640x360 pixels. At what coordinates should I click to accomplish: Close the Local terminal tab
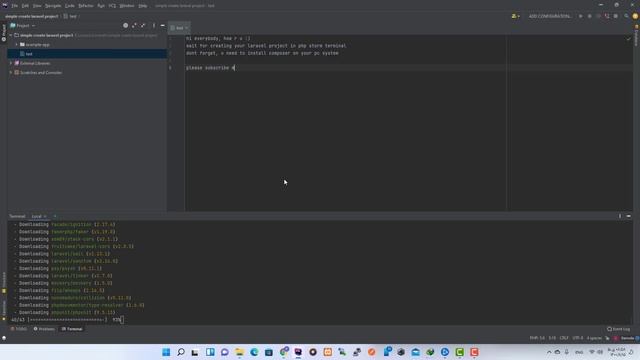(45, 216)
